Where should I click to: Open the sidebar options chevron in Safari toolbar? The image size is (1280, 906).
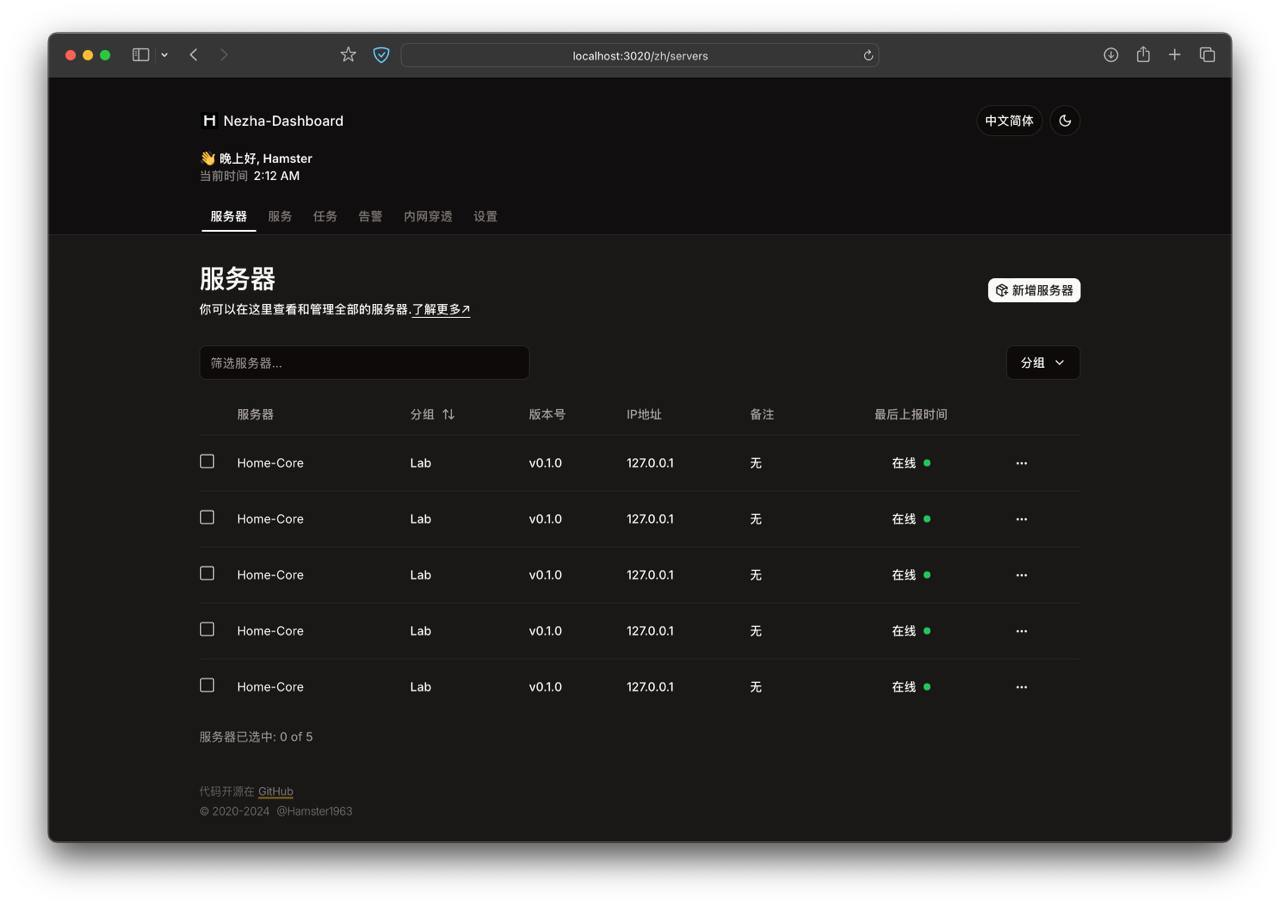[x=164, y=55]
